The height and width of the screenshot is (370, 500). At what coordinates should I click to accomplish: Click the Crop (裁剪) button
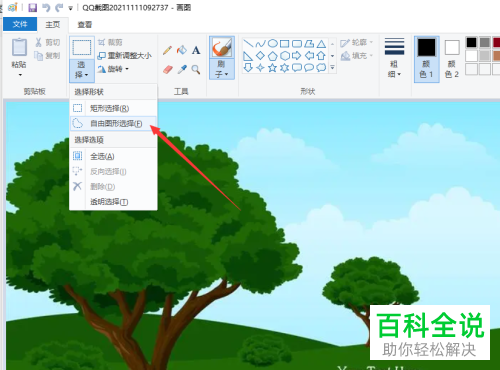110,42
